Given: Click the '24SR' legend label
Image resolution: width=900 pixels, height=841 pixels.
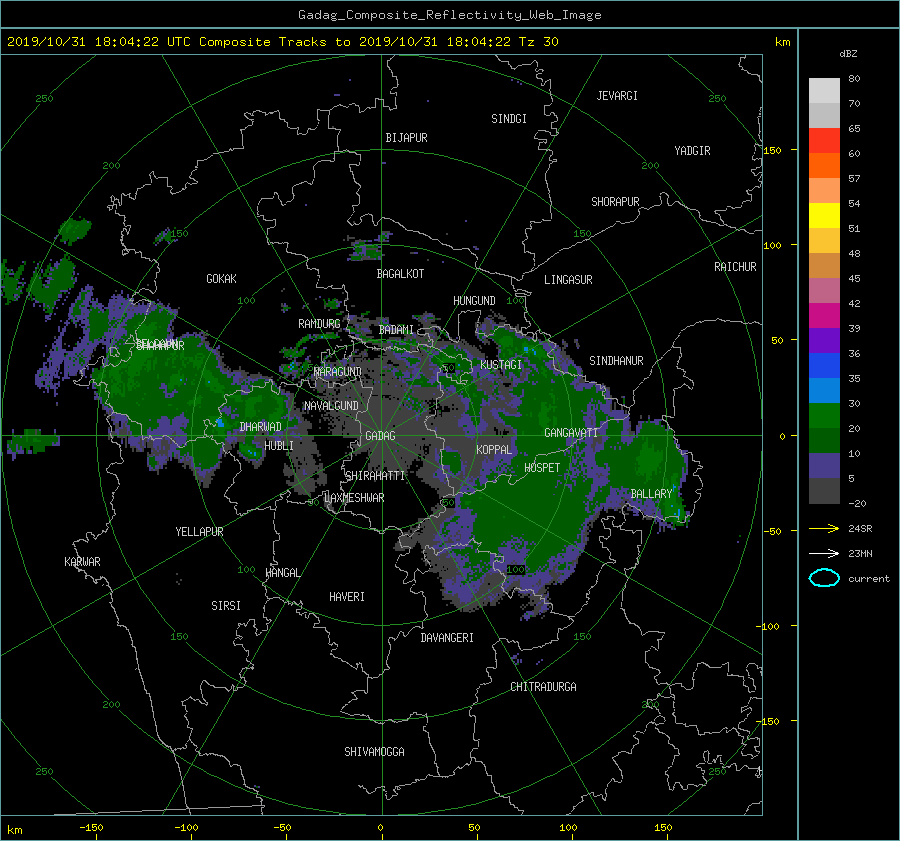Looking at the screenshot, I should tap(860, 528).
